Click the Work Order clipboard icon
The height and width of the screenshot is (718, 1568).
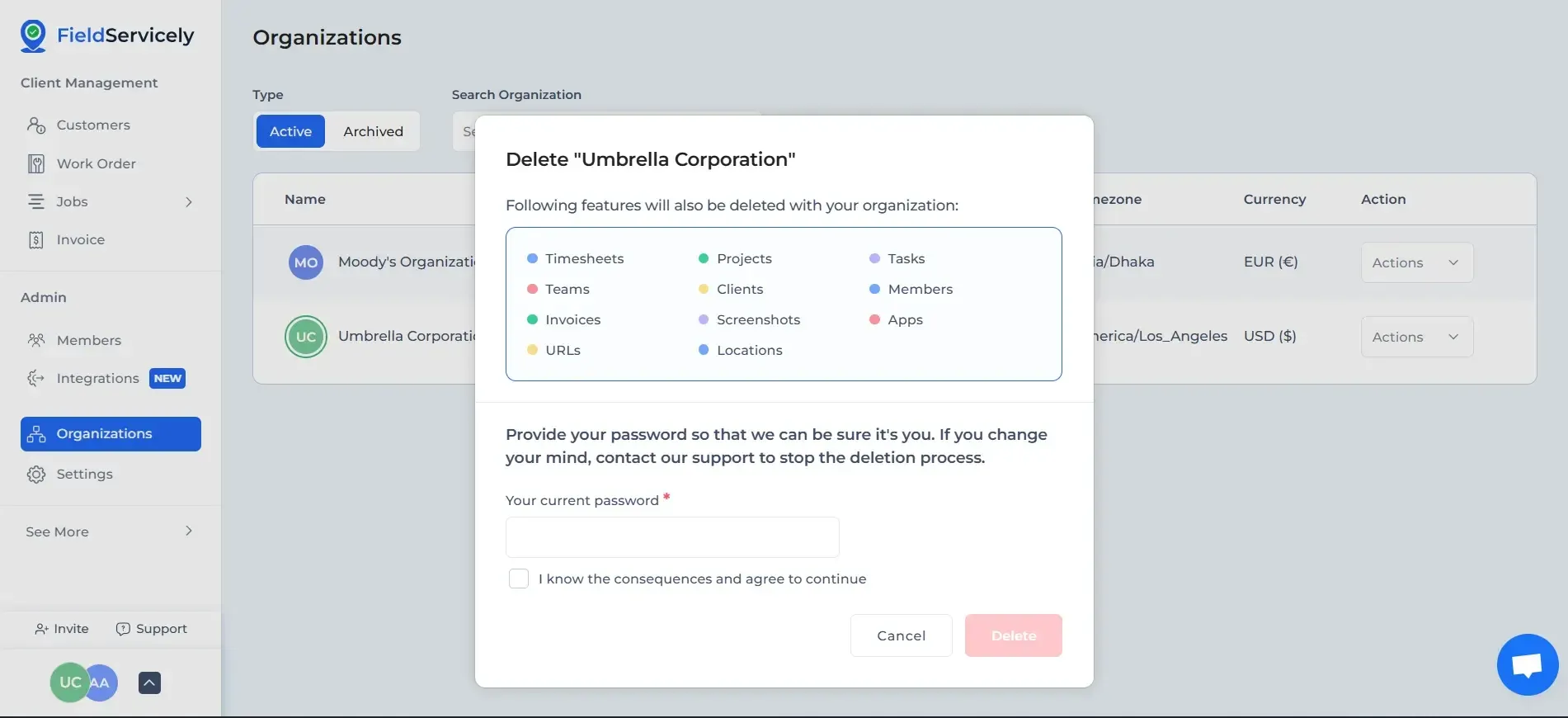point(36,163)
